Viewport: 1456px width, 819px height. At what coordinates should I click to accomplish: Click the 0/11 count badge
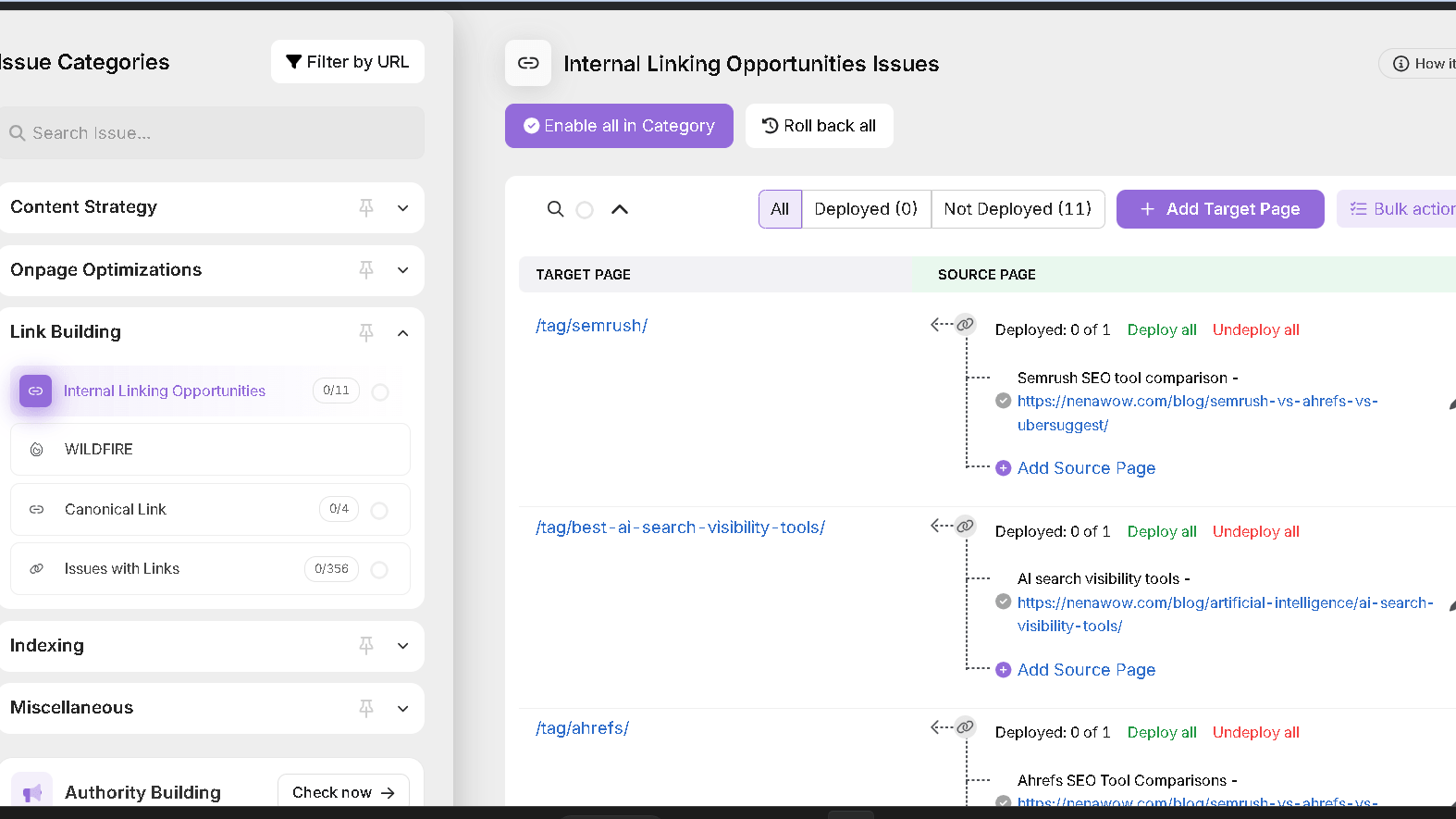click(336, 391)
